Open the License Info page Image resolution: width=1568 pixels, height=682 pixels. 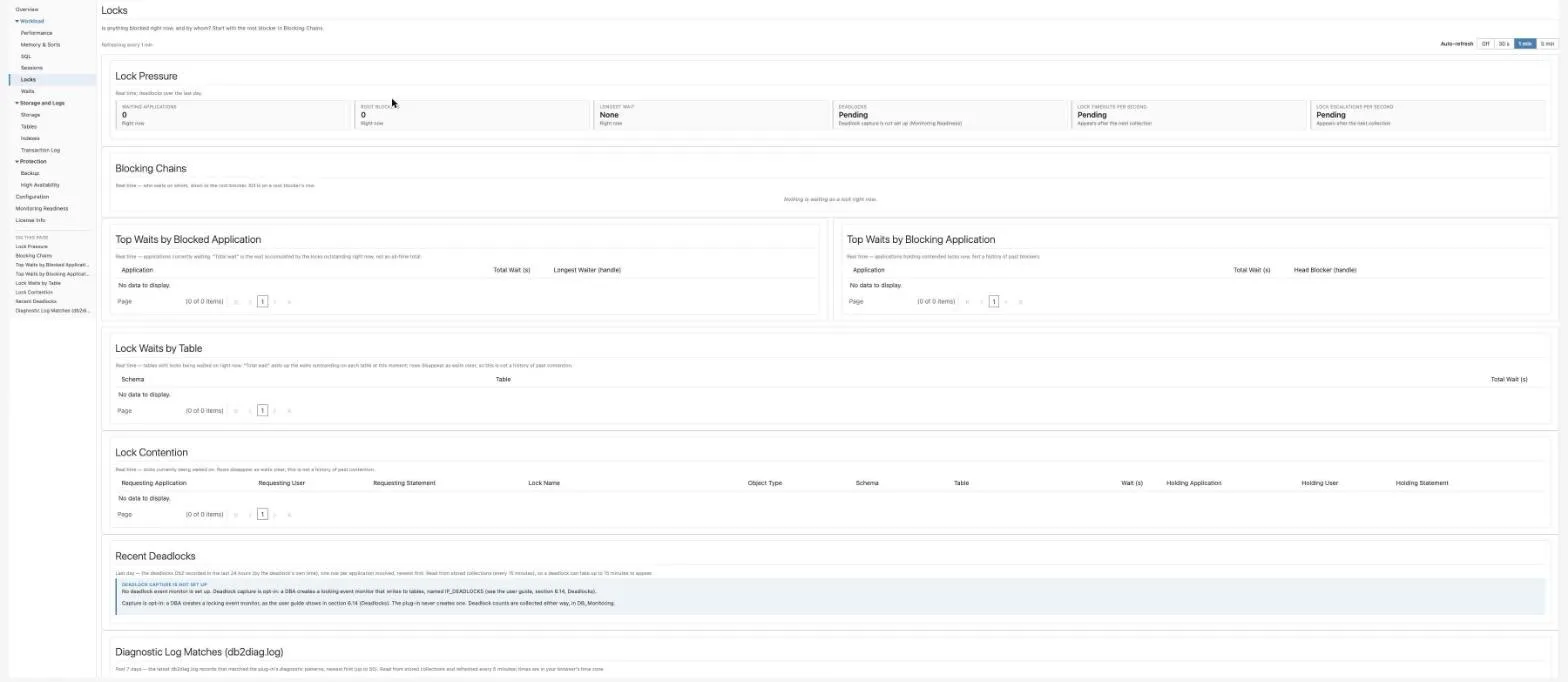(x=30, y=220)
